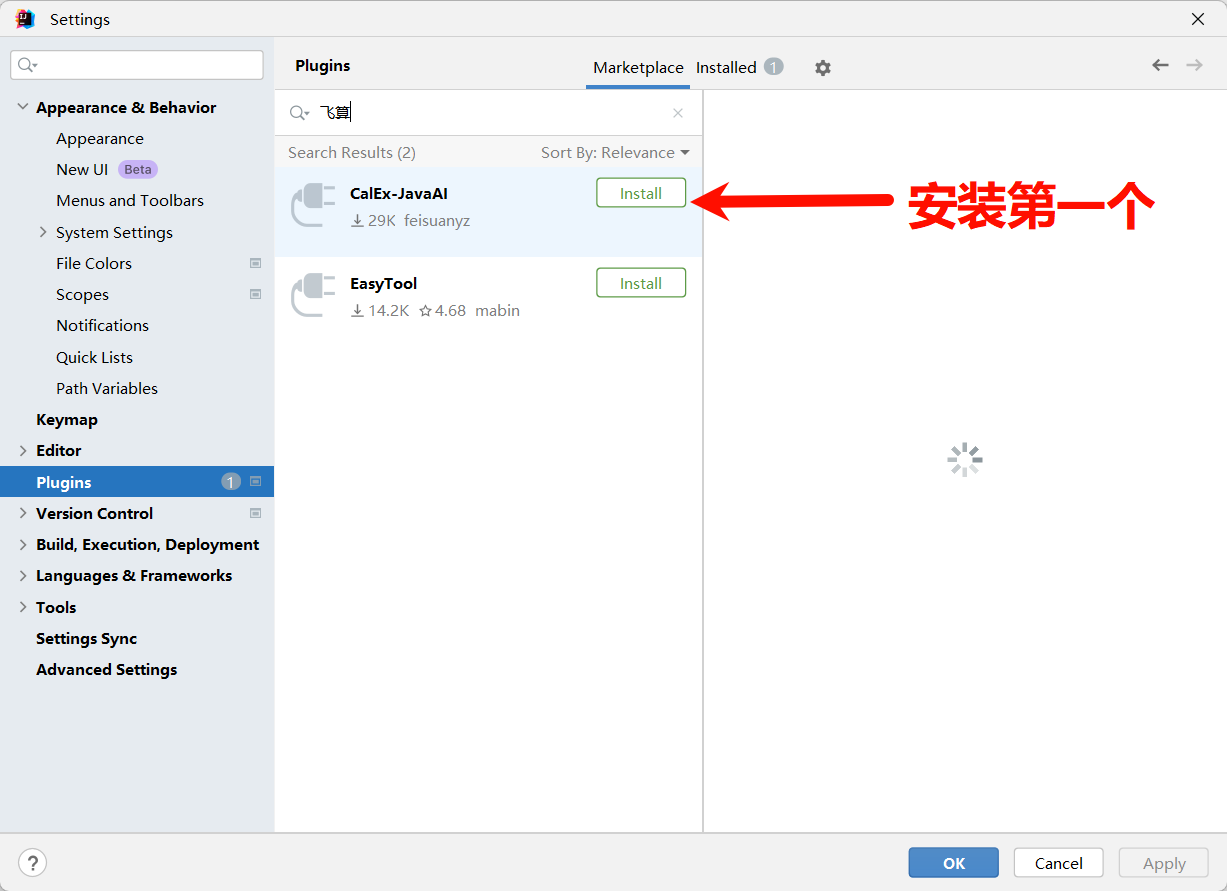Viewport: 1227px width, 891px height.
Task: Open the Sort By: Relevance dropdown
Action: coord(615,152)
